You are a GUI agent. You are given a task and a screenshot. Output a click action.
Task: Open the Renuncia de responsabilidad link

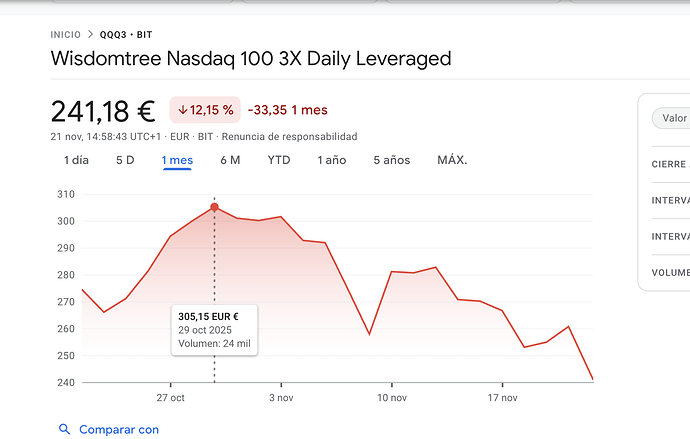(x=289, y=136)
